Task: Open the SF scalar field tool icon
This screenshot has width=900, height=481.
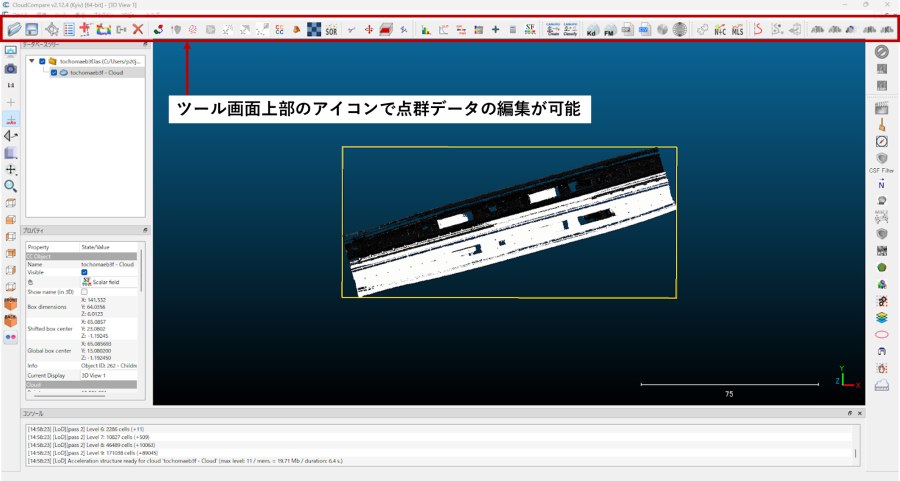Action: tap(530, 29)
